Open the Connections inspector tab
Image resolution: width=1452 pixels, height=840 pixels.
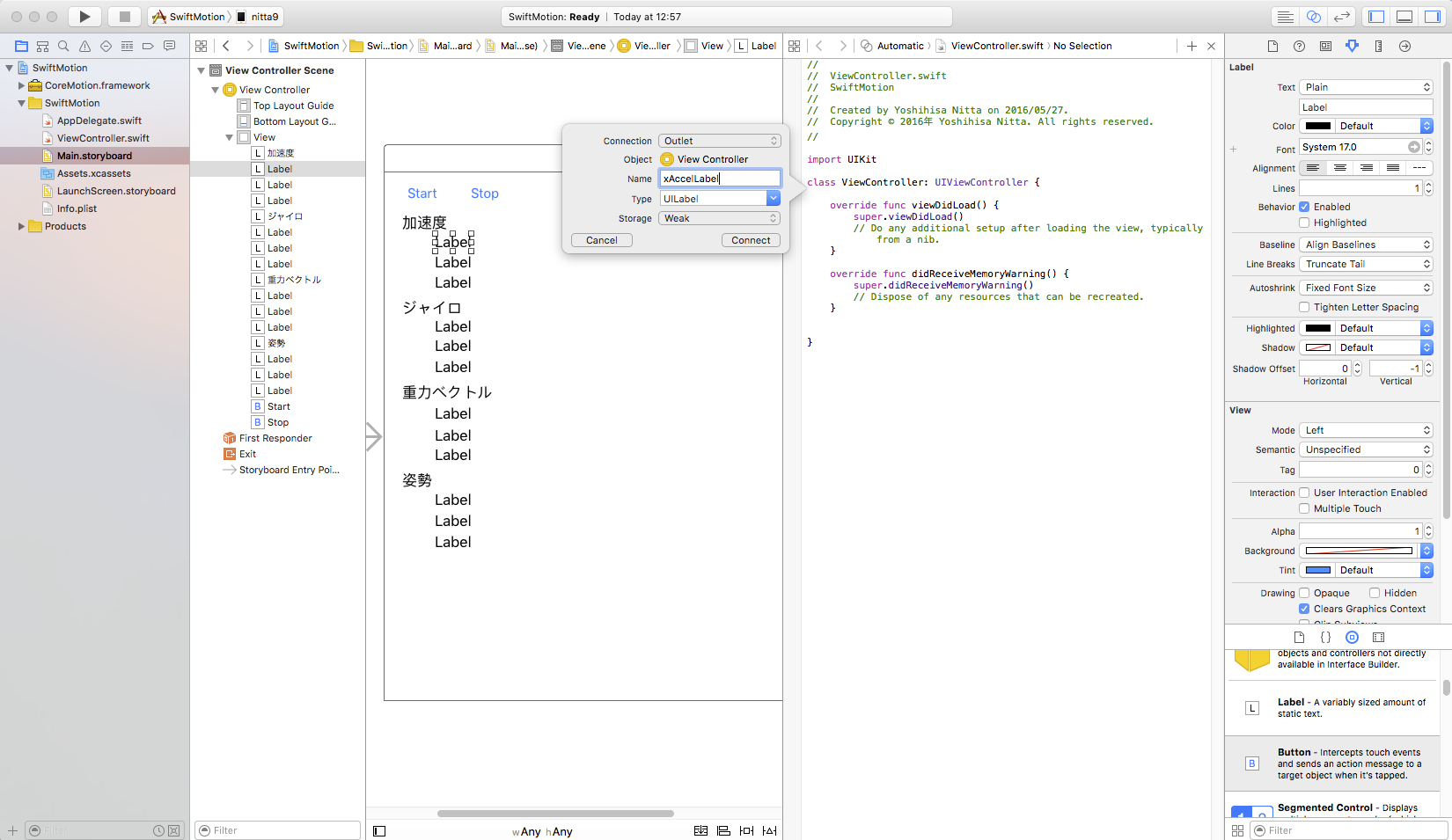(x=1404, y=46)
